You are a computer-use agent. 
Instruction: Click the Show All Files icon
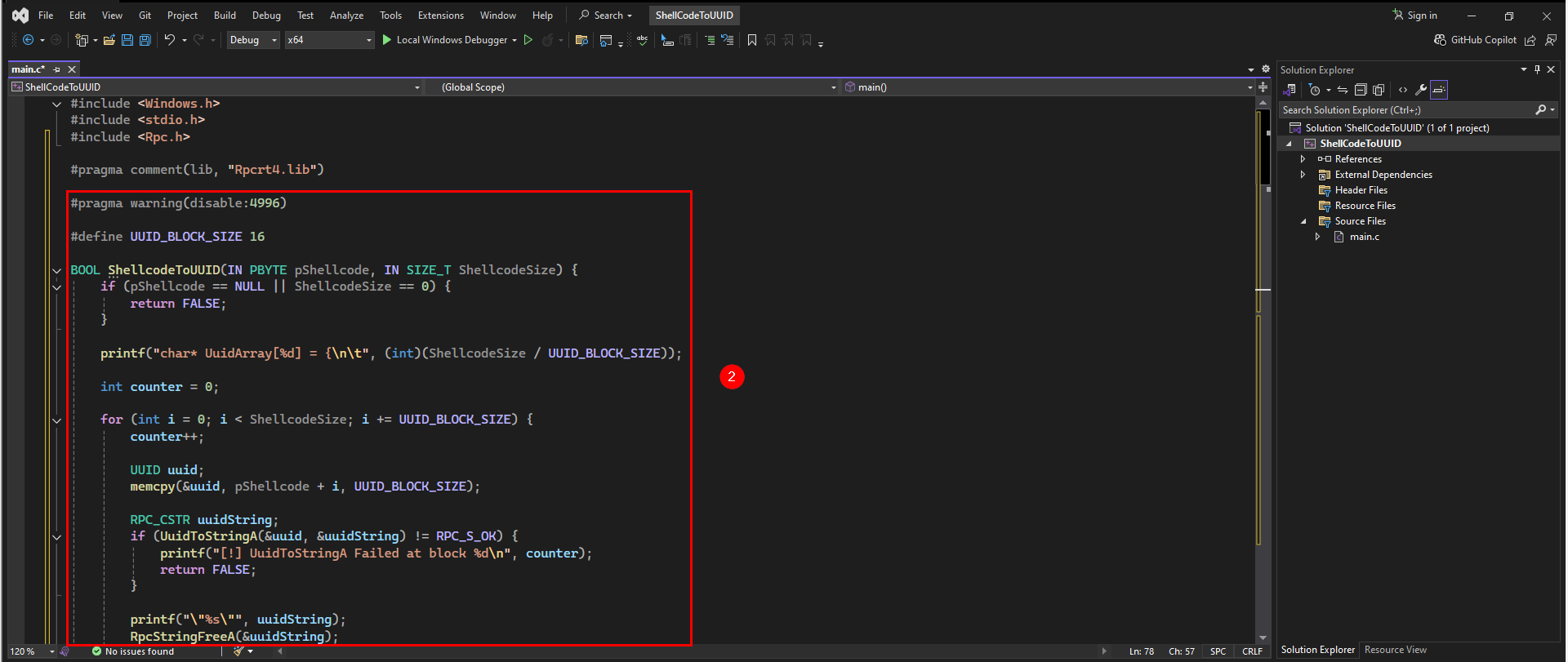[1379, 90]
